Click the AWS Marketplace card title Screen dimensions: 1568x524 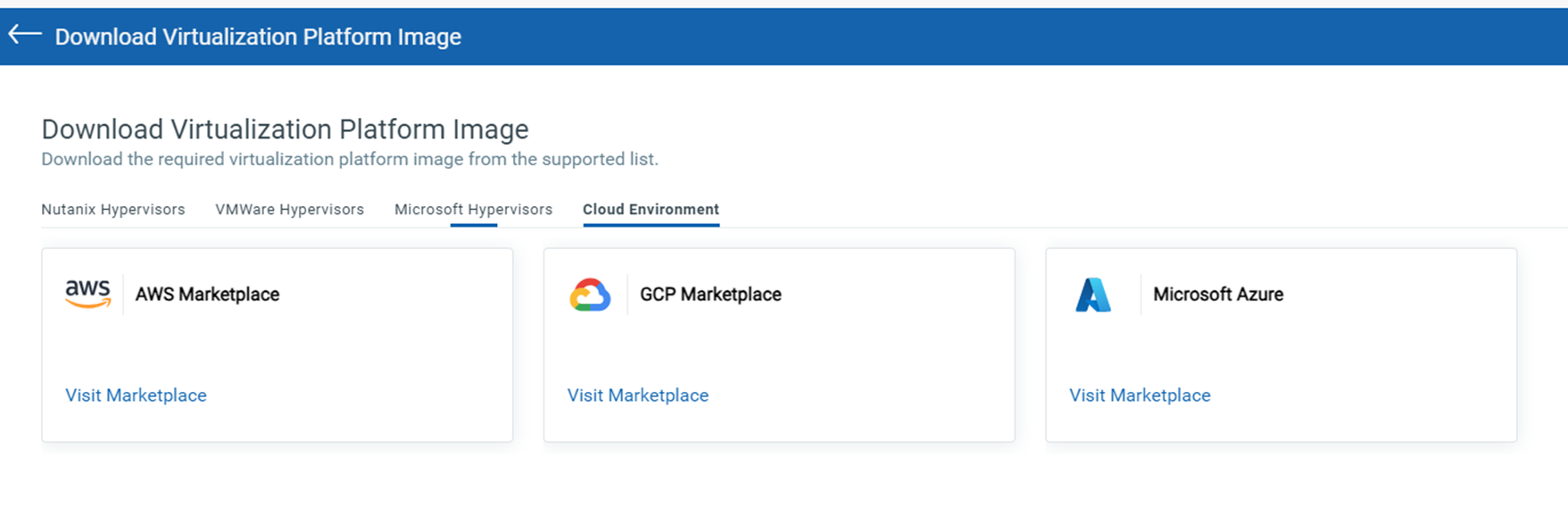coord(207,295)
